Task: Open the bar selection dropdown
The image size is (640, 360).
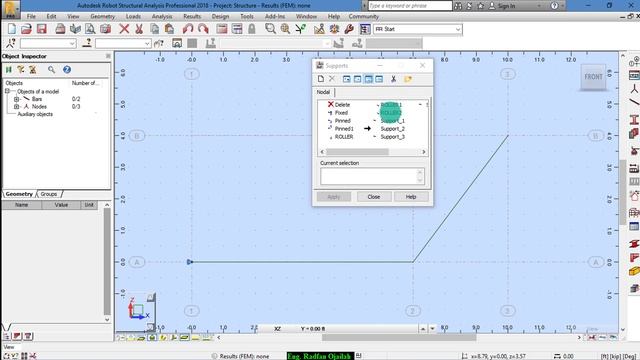Action: point(147,43)
